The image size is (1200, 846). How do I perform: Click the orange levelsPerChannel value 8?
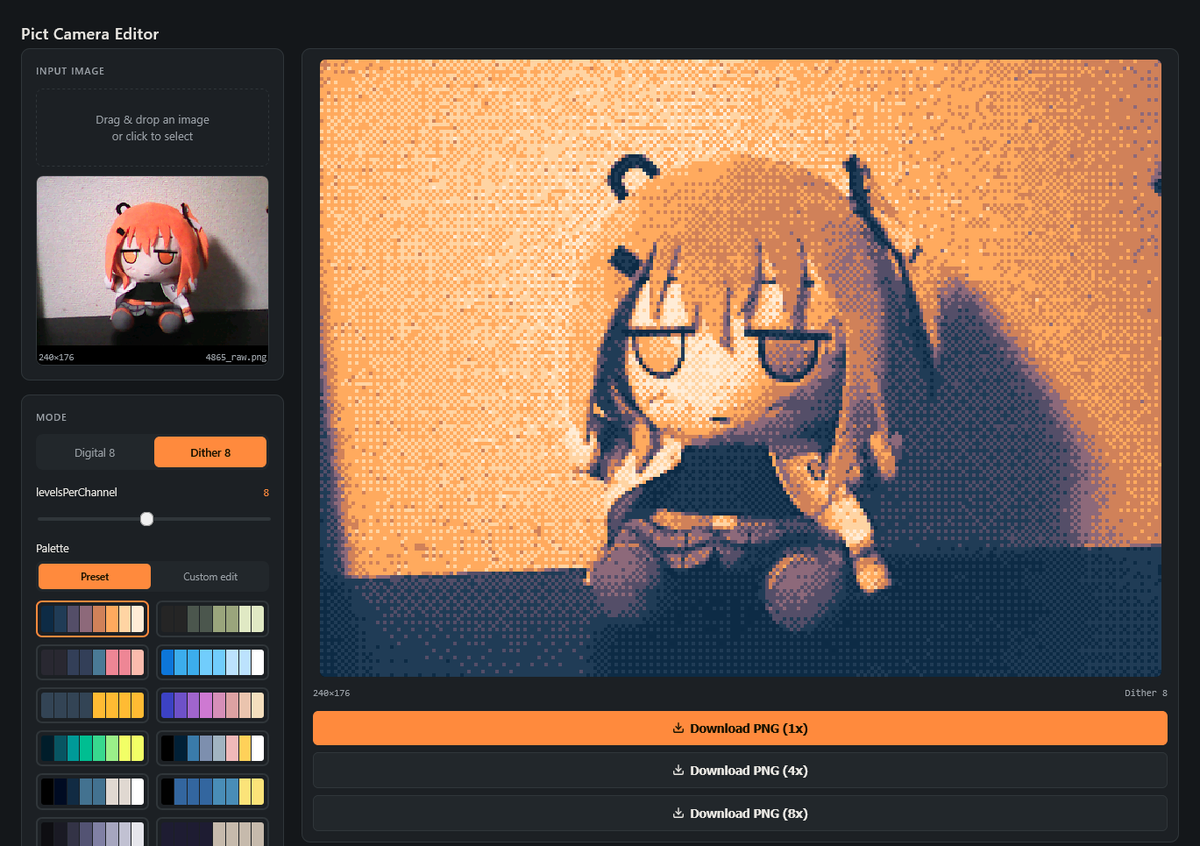266,493
